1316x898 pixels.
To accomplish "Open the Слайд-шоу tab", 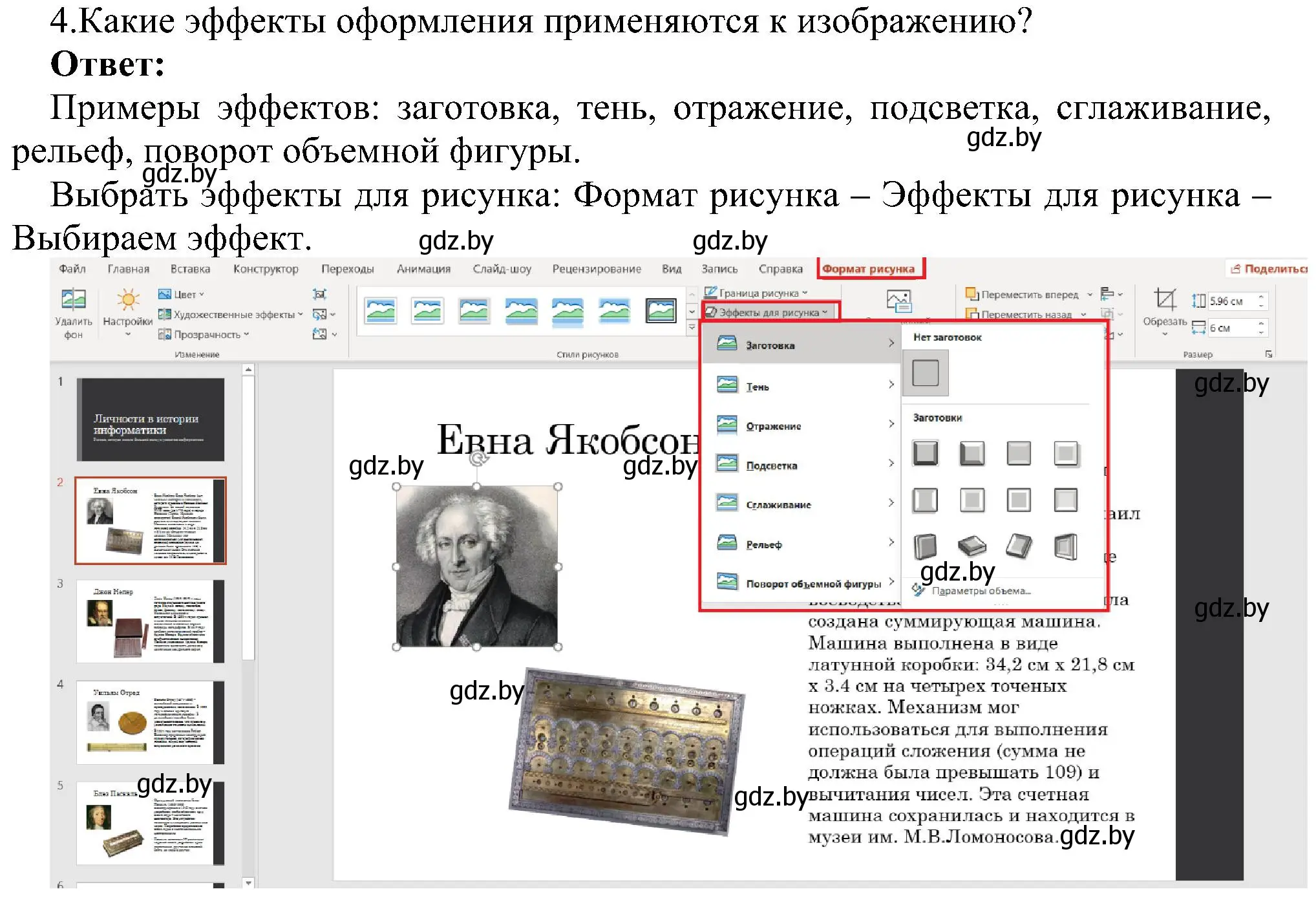I will [x=502, y=268].
